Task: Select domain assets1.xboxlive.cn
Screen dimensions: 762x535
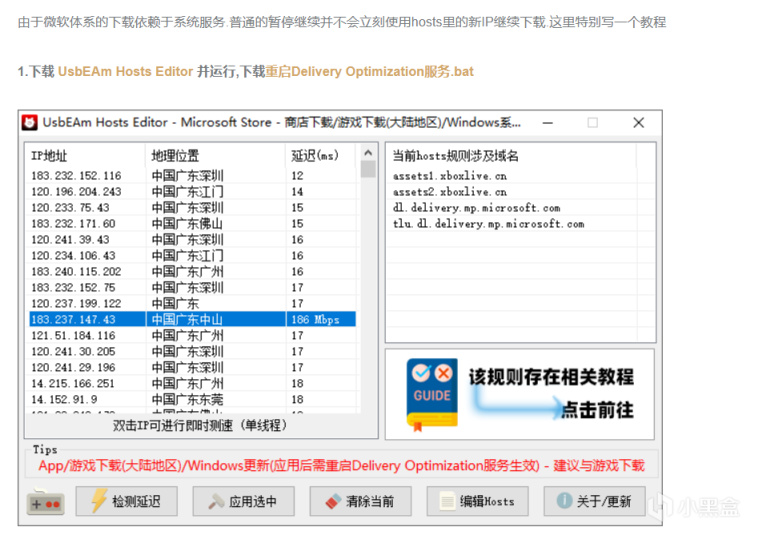Action: pyautogui.click(x=450, y=175)
